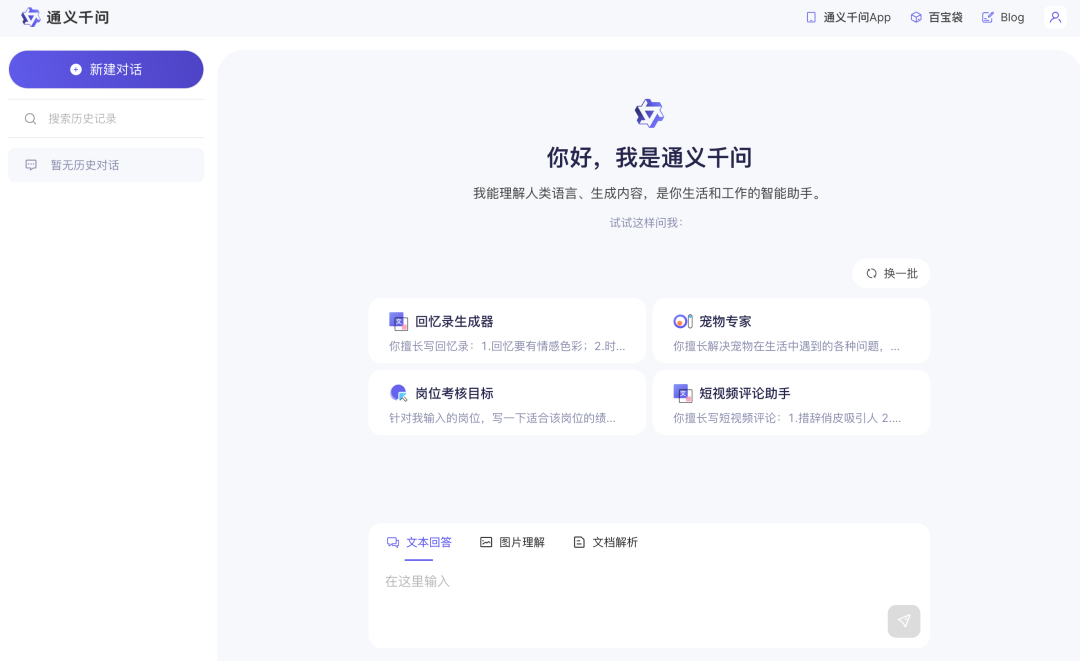Open the user profile avatar icon
Image resolution: width=1080 pixels, height=661 pixels.
point(1055,17)
